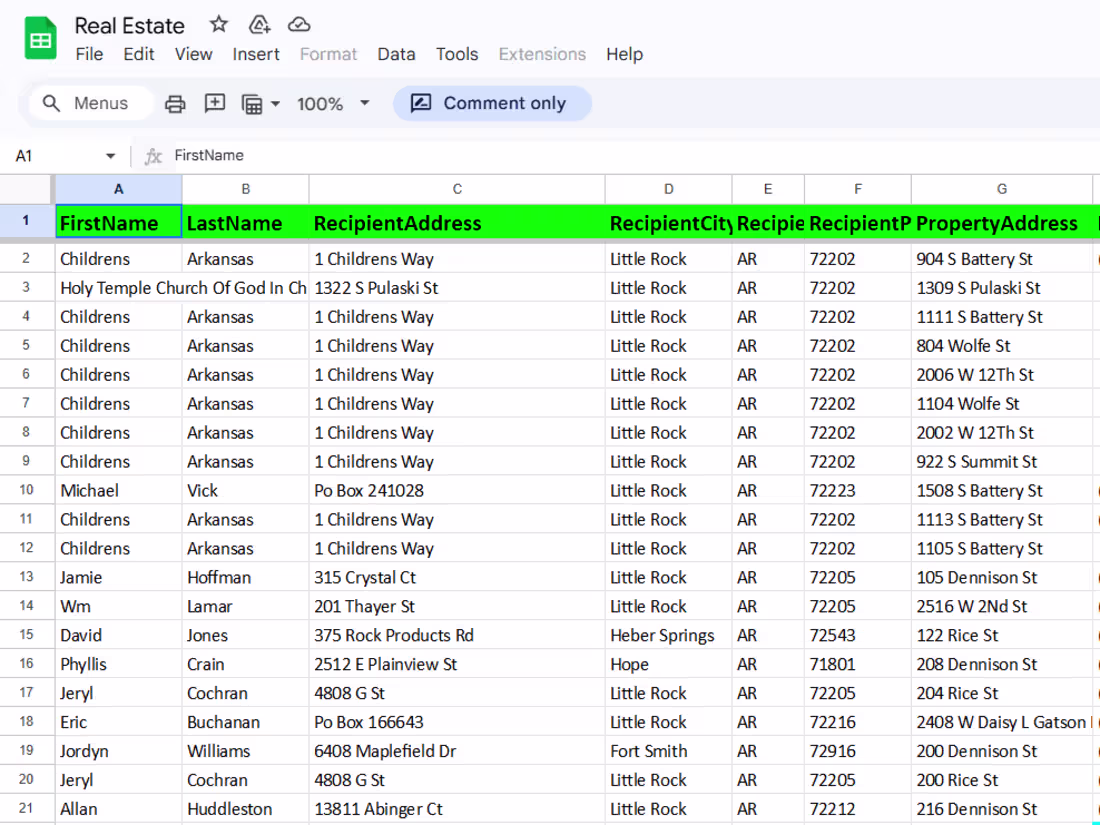Open the Data menu
This screenshot has height=825, width=1100.
point(396,55)
